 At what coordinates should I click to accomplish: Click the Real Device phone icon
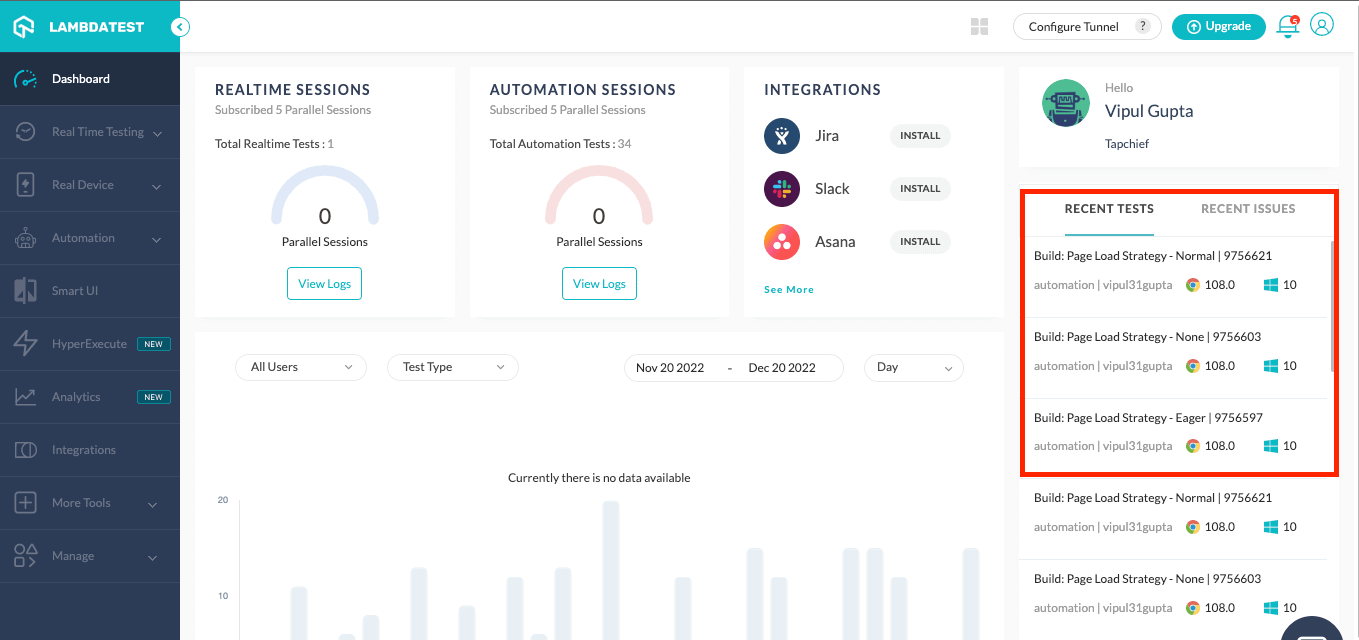pyautogui.click(x=26, y=185)
